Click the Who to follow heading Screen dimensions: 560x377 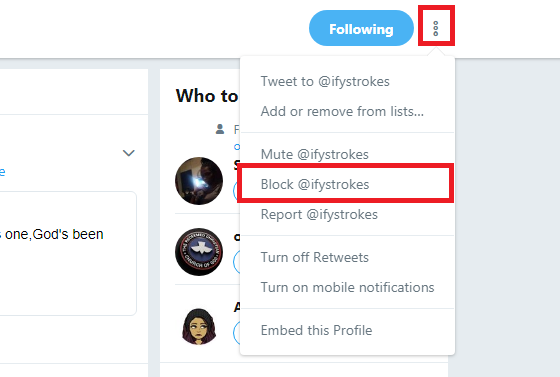click(207, 96)
